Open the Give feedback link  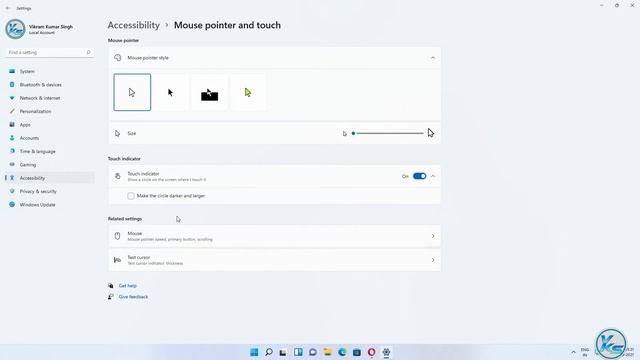click(133, 297)
